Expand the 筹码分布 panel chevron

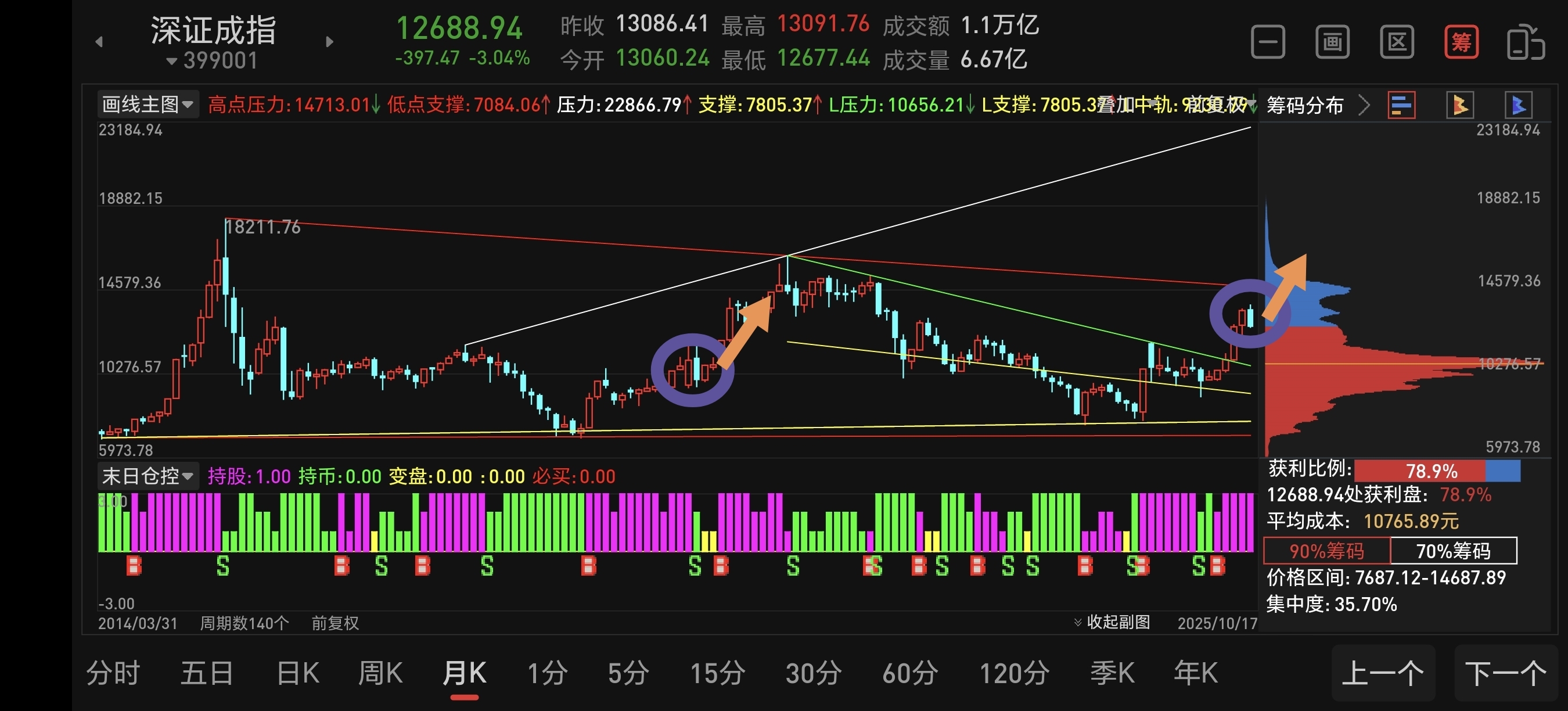[1364, 105]
